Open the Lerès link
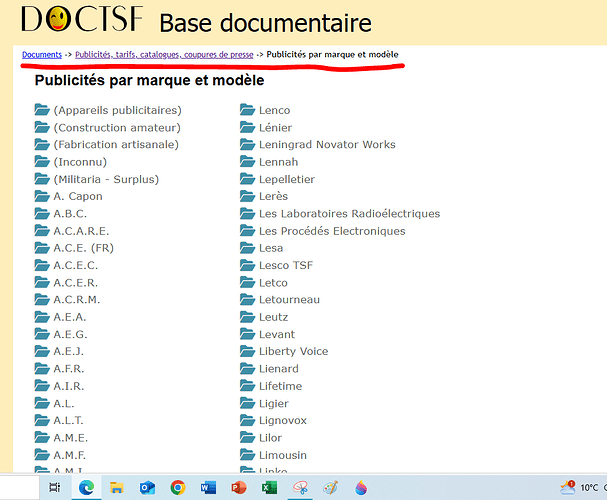 [x=273, y=196]
